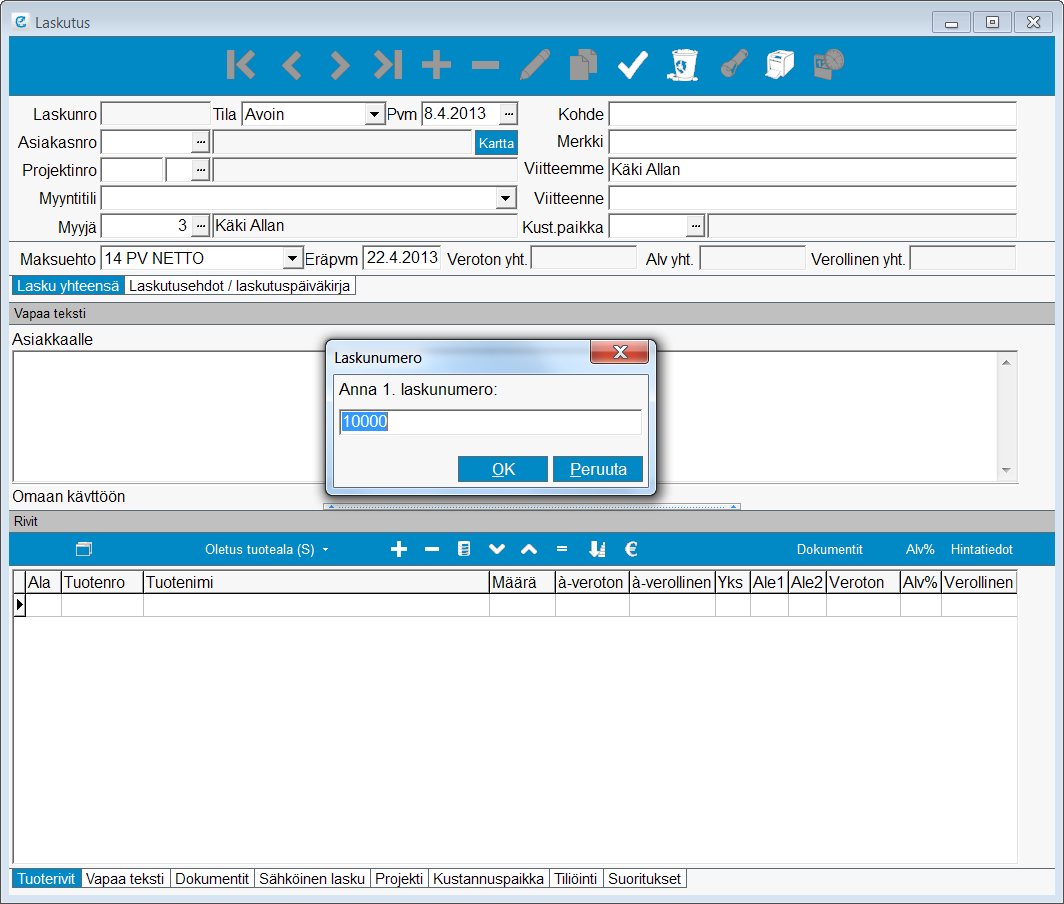Click the sort arrow icon in Rivit toolbar
1064x904 pixels.
[x=597, y=549]
